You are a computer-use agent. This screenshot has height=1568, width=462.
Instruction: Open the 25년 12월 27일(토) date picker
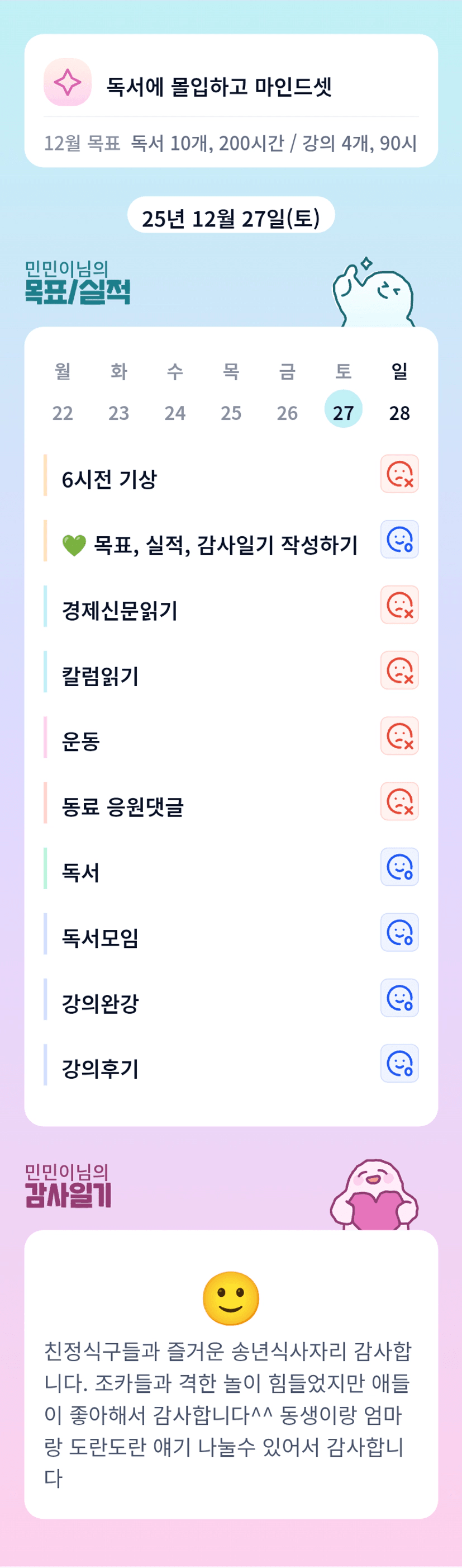pos(231,217)
